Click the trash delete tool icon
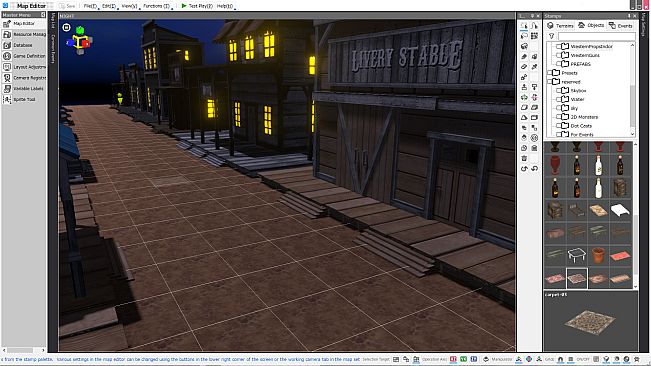 (x=524, y=158)
